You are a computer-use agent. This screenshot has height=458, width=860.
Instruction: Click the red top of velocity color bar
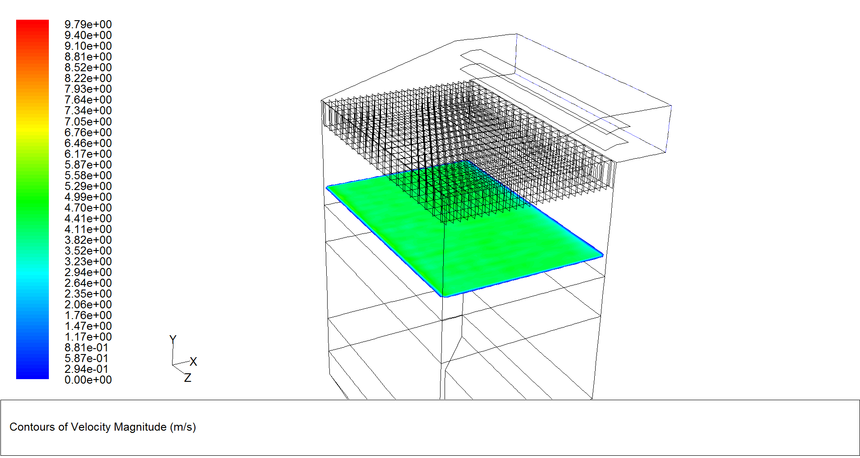point(32,25)
